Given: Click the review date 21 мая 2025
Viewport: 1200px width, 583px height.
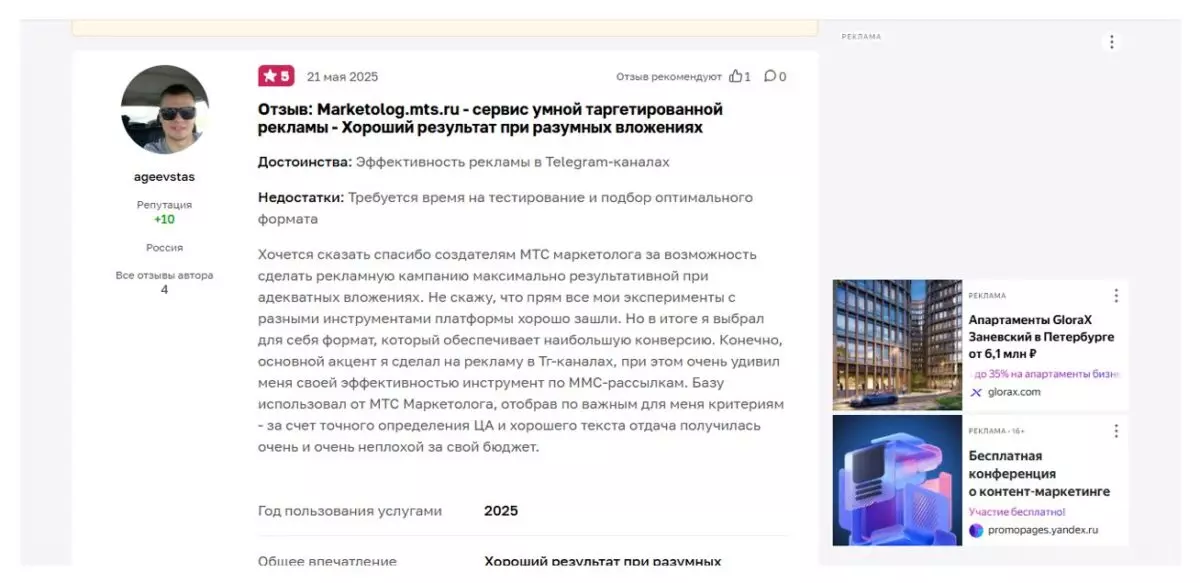Looking at the screenshot, I should [x=342, y=77].
